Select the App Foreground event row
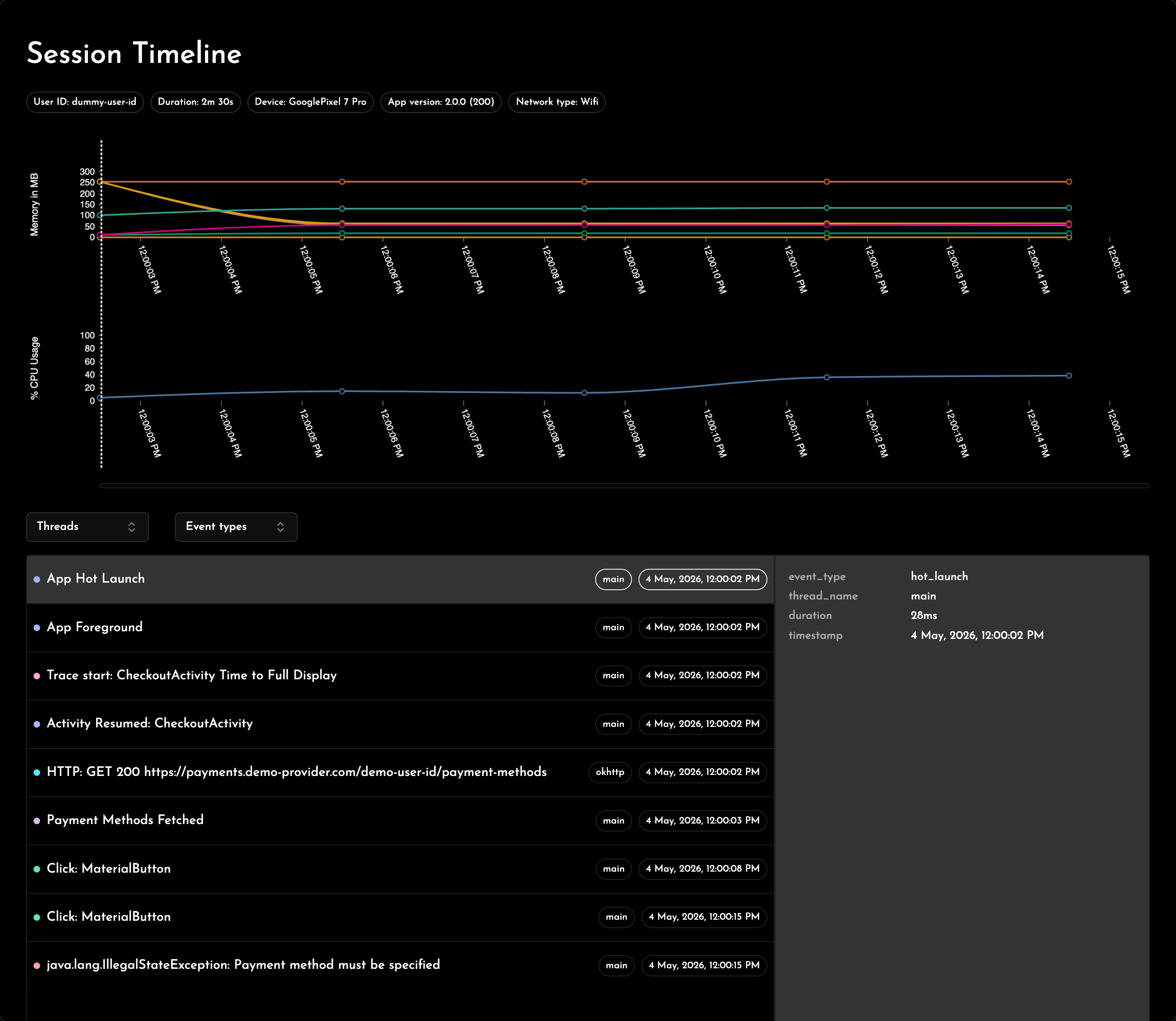This screenshot has width=1176, height=1021. (x=400, y=627)
